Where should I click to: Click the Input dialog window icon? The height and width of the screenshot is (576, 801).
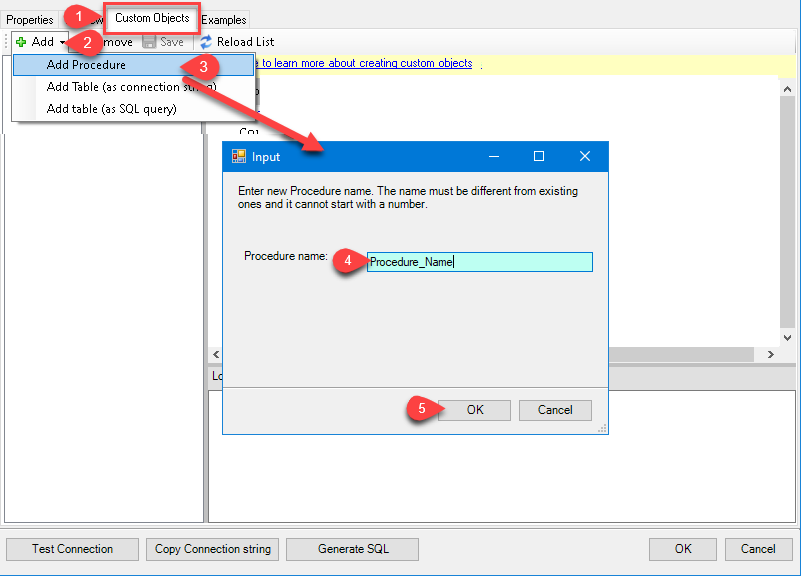point(239,156)
